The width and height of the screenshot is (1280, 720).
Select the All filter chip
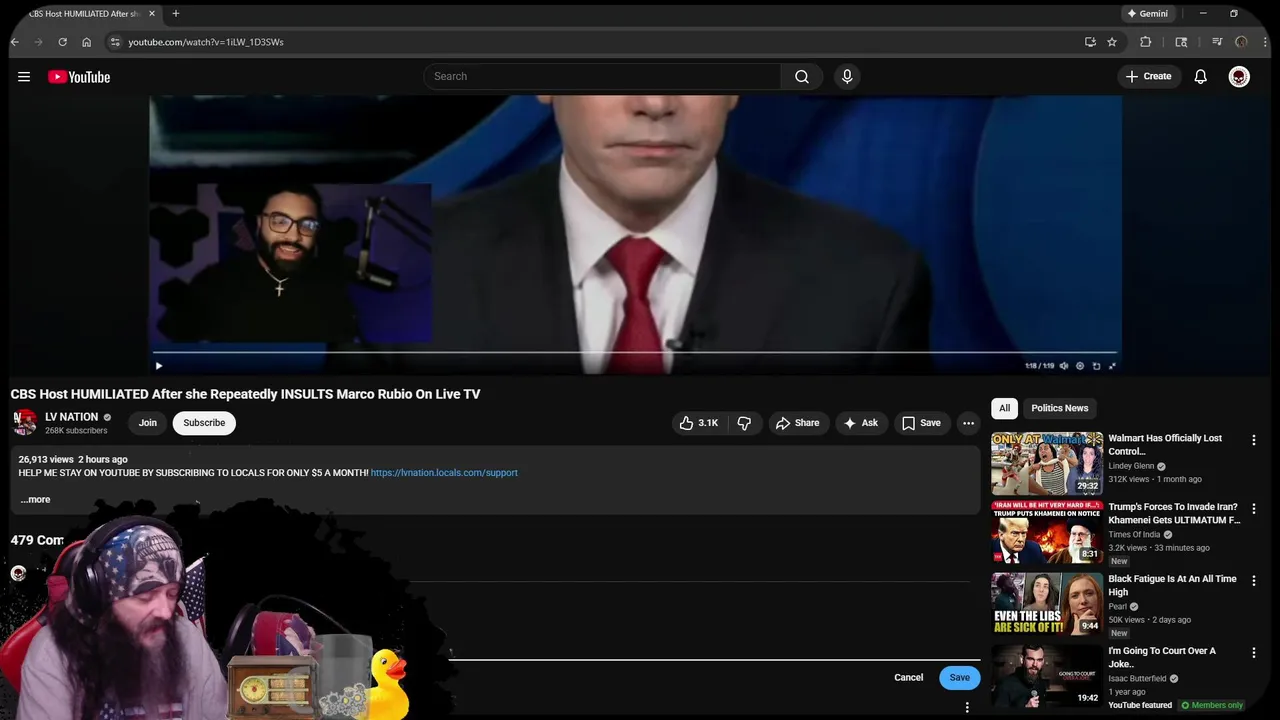(x=1004, y=408)
